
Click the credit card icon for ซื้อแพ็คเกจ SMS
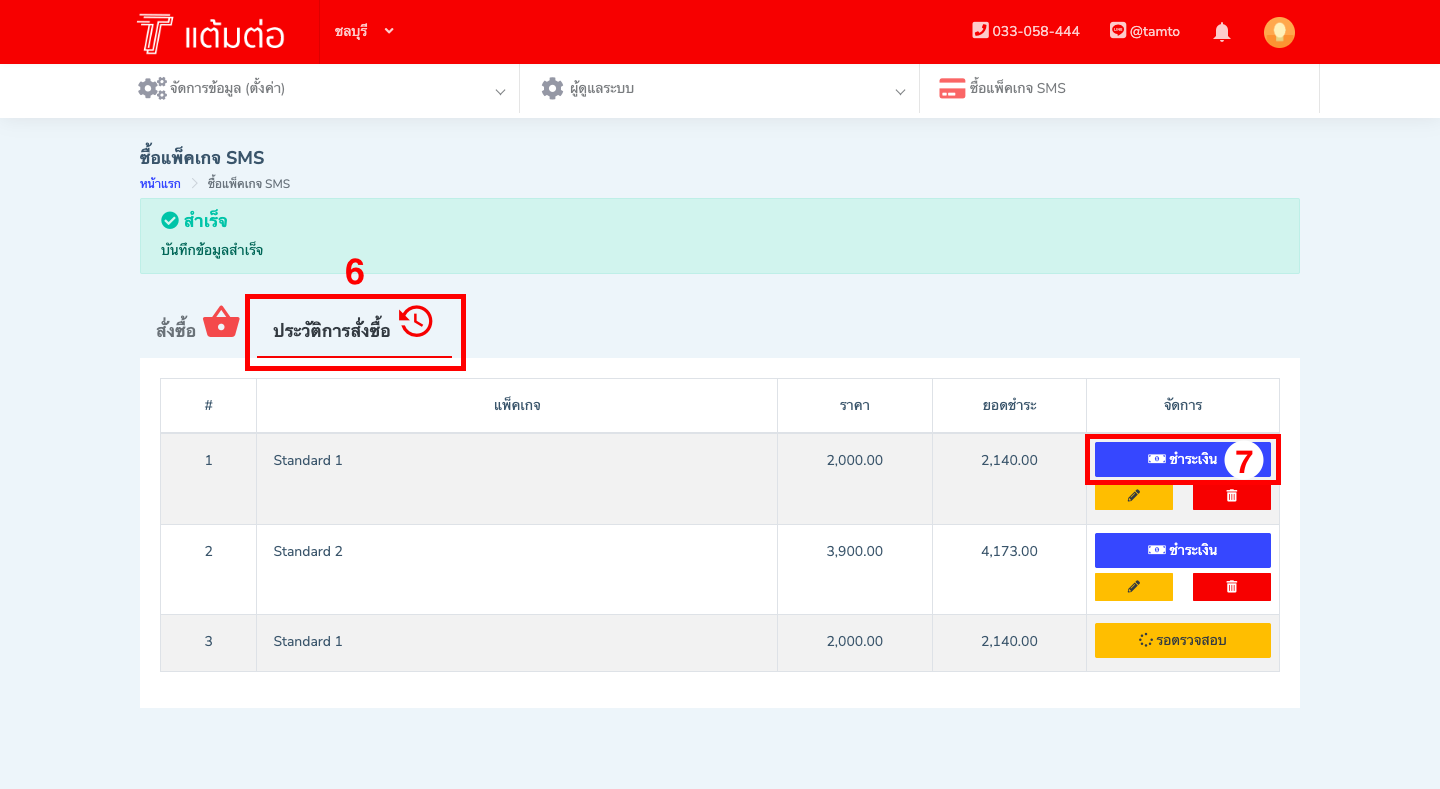952,88
